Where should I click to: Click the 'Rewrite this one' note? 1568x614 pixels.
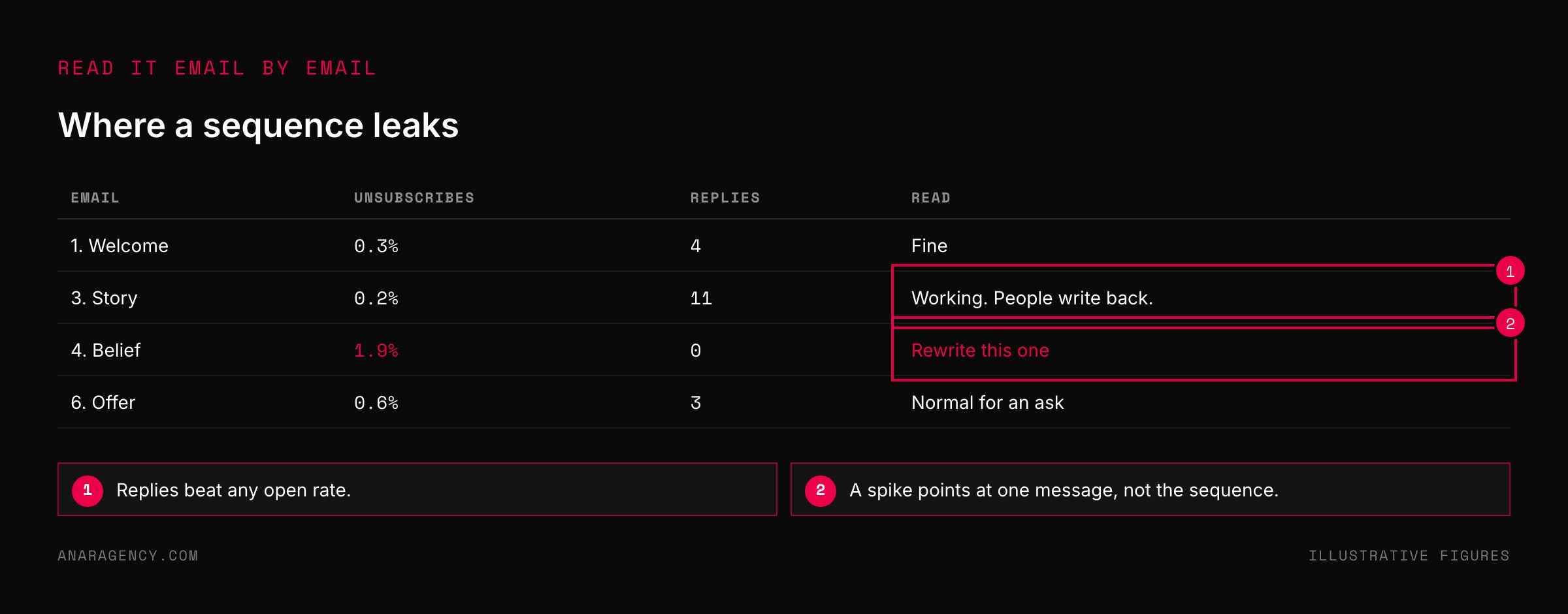(980, 350)
